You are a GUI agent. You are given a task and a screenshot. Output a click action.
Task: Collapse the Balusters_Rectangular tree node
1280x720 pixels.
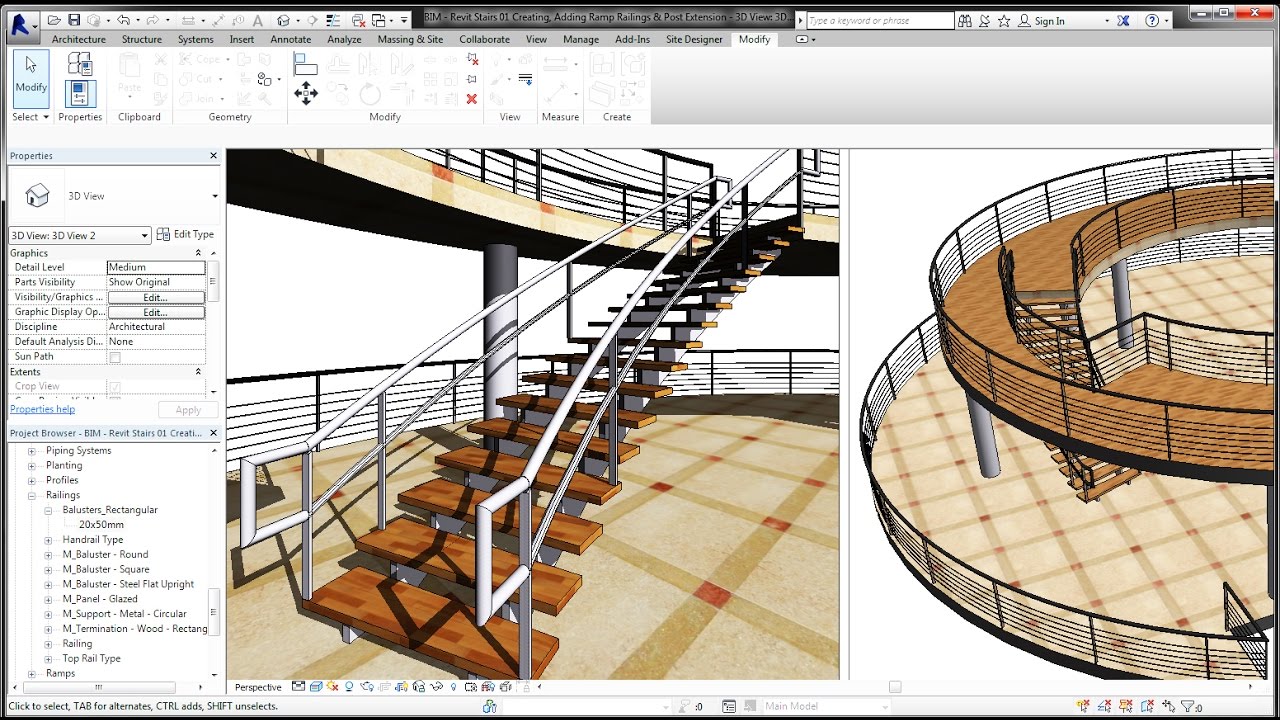(x=48, y=510)
